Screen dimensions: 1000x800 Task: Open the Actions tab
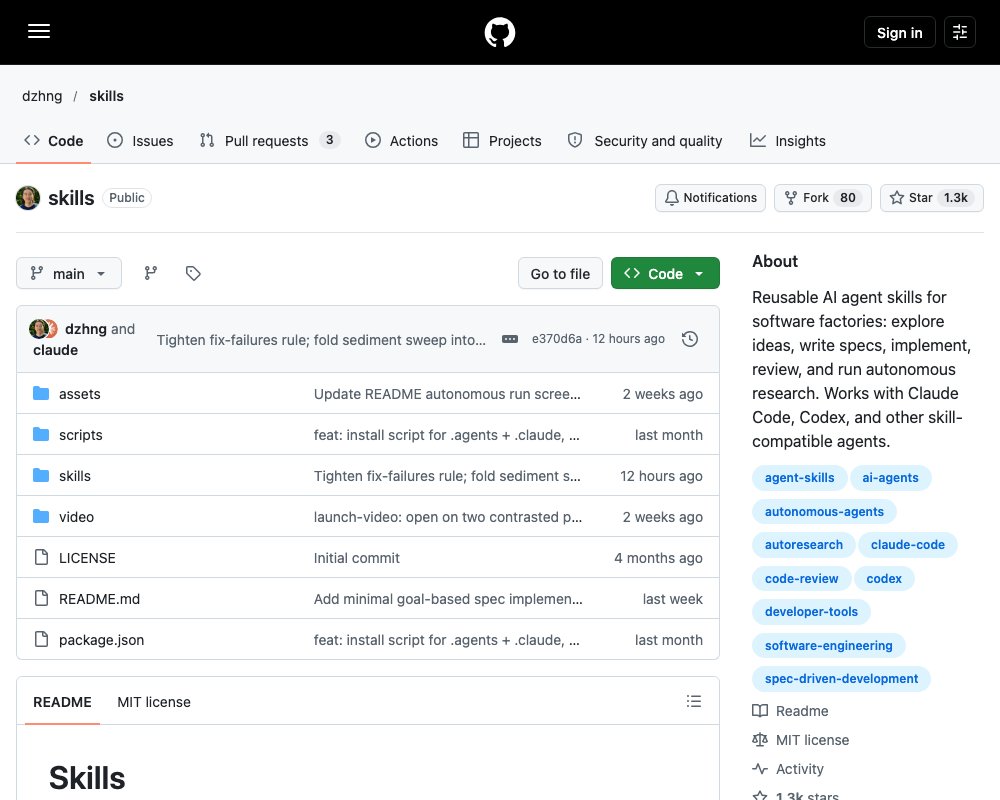coord(401,141)
